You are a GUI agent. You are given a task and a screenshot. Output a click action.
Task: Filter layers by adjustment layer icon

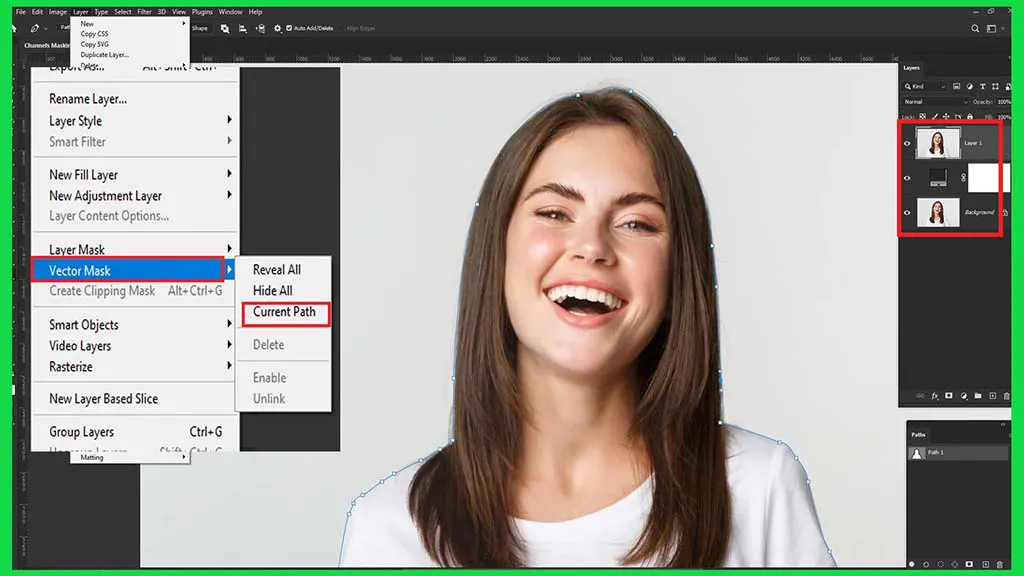(969, 86)
